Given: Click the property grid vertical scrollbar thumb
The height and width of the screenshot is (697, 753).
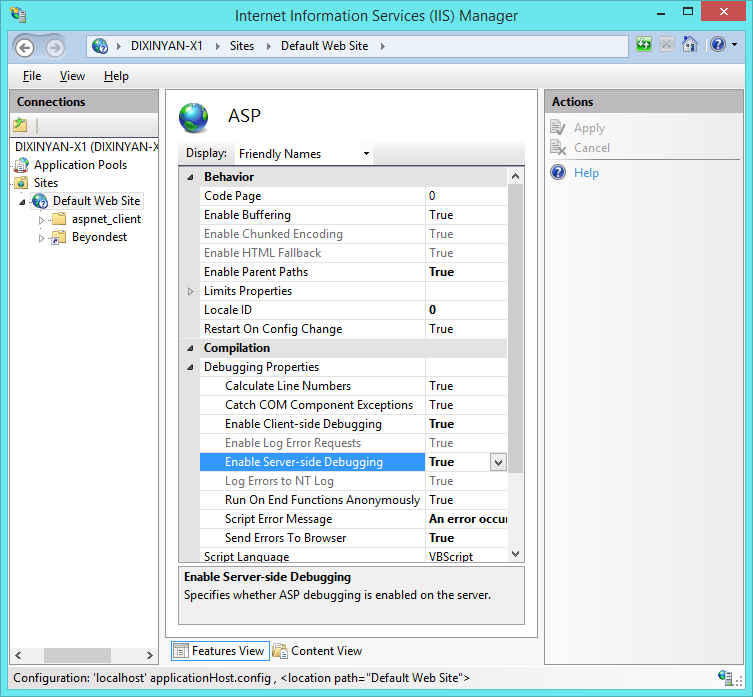Looking at the screenshot, I should tap(515, 329).
